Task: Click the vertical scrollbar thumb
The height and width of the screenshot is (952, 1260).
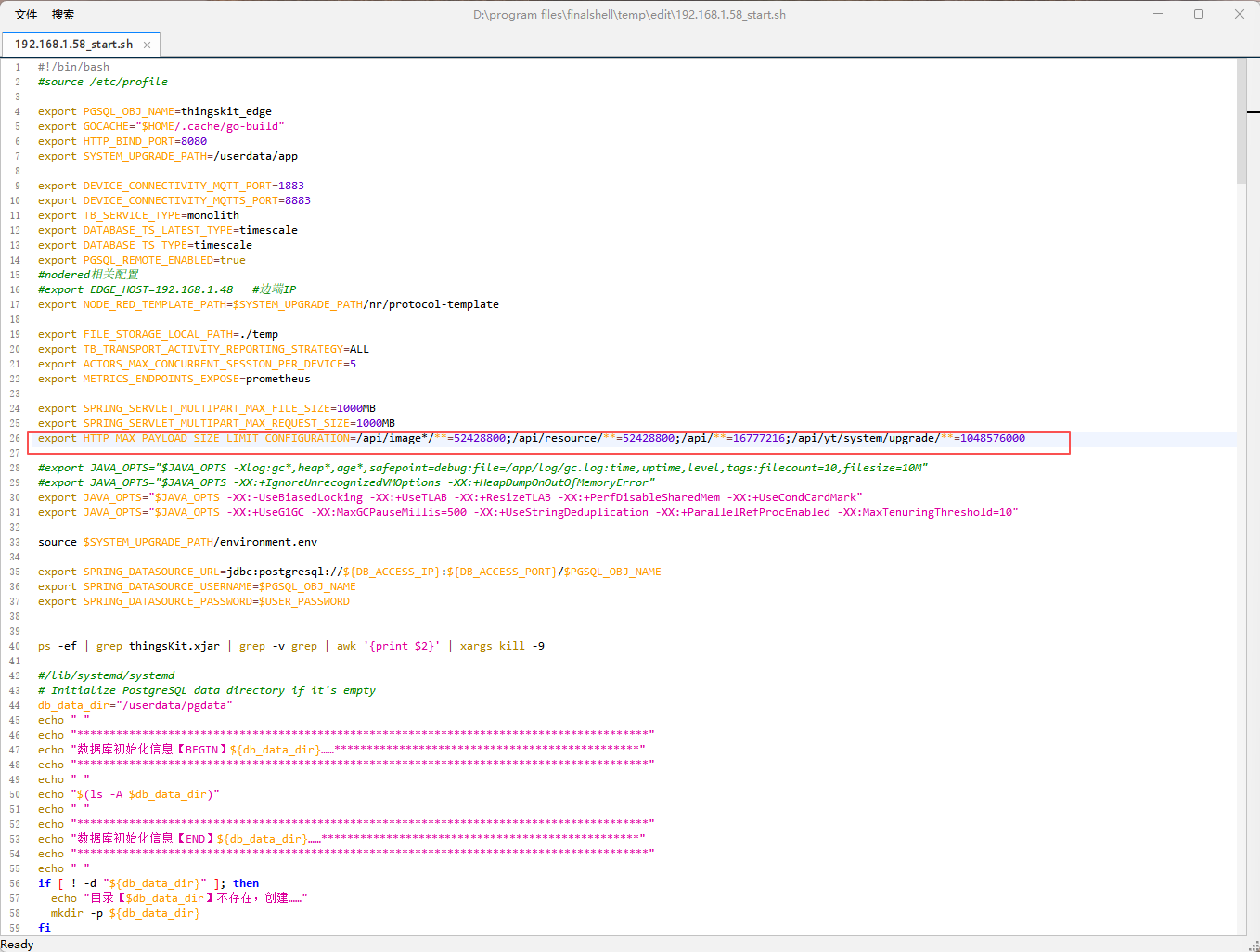Action: coord(1241,122)
